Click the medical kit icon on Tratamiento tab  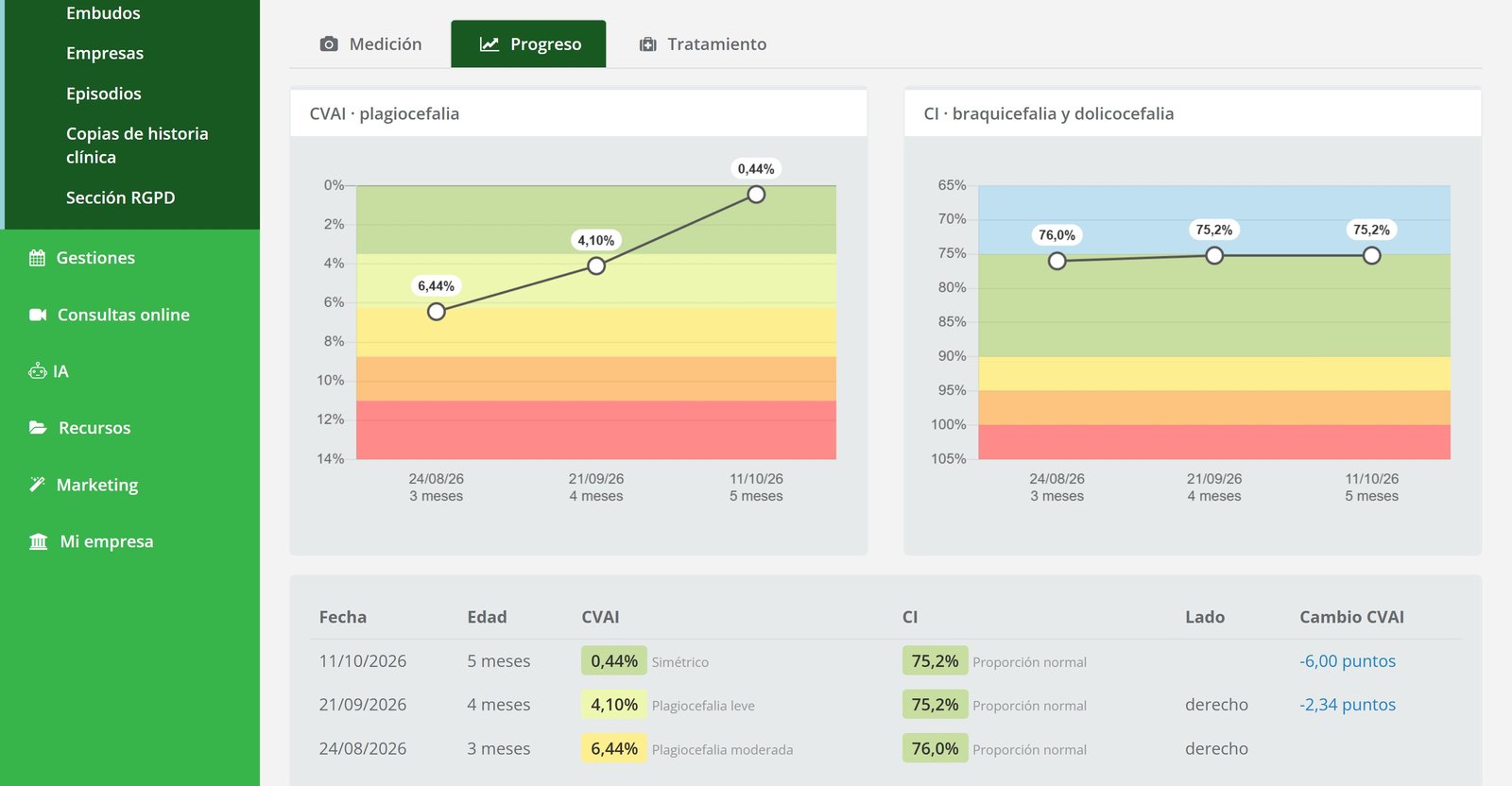coord(647,44)
